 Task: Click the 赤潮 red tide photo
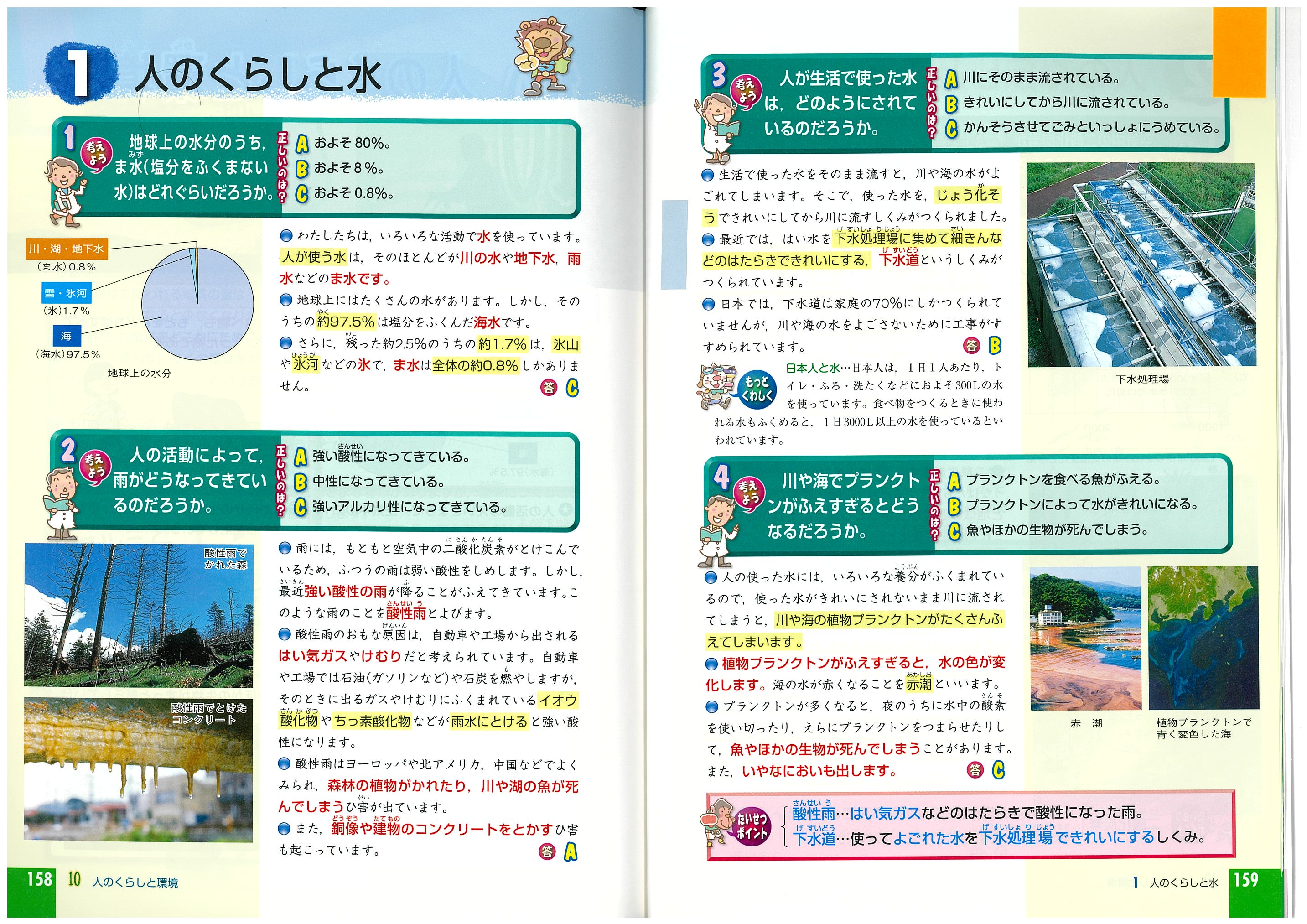click(1085, 638)
